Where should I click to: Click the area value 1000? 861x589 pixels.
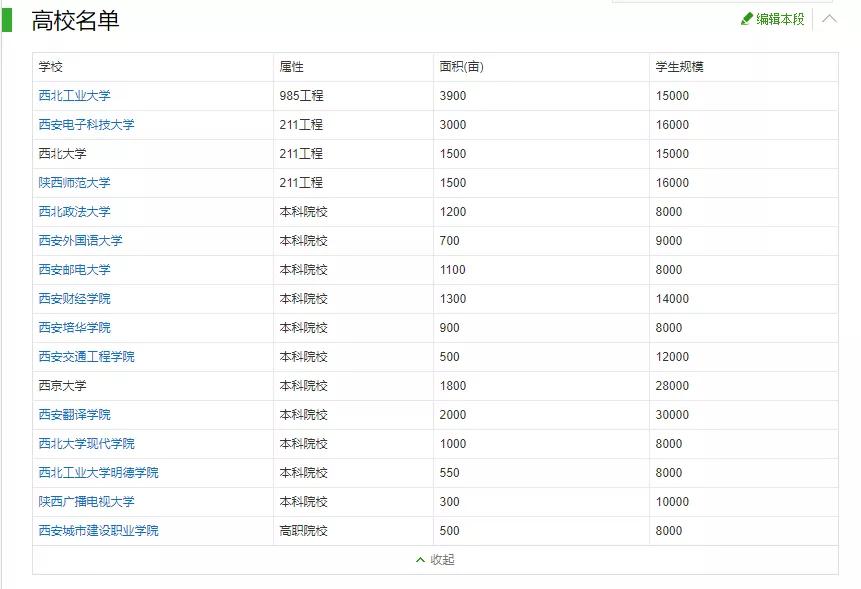(453, 444)
